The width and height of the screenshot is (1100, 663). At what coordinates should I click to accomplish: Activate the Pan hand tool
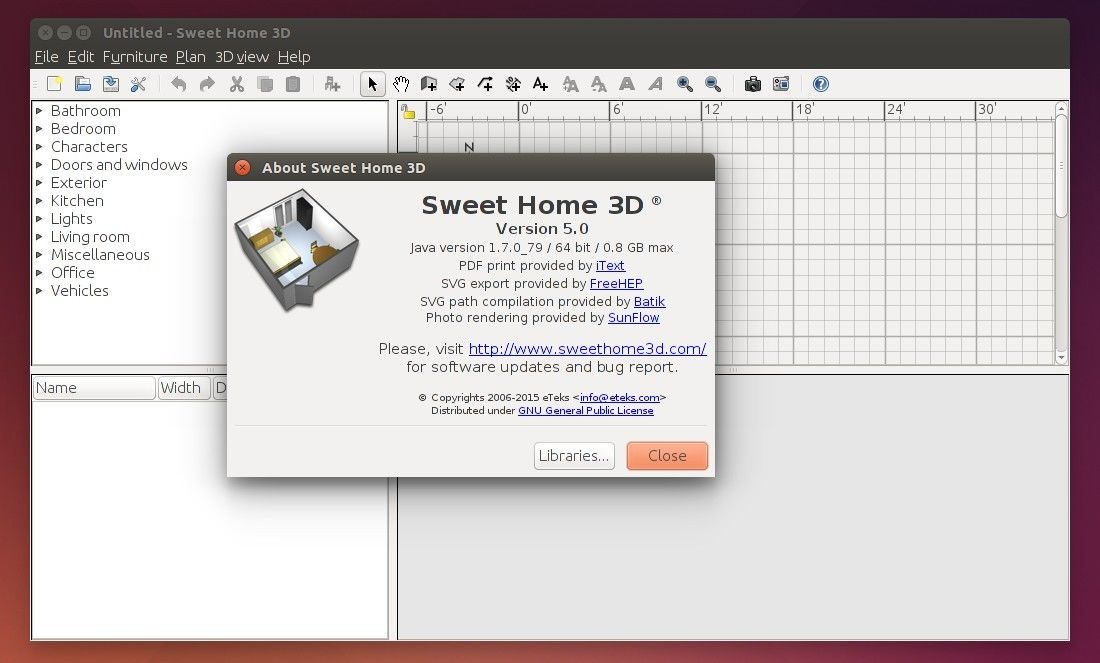(401, 84)
